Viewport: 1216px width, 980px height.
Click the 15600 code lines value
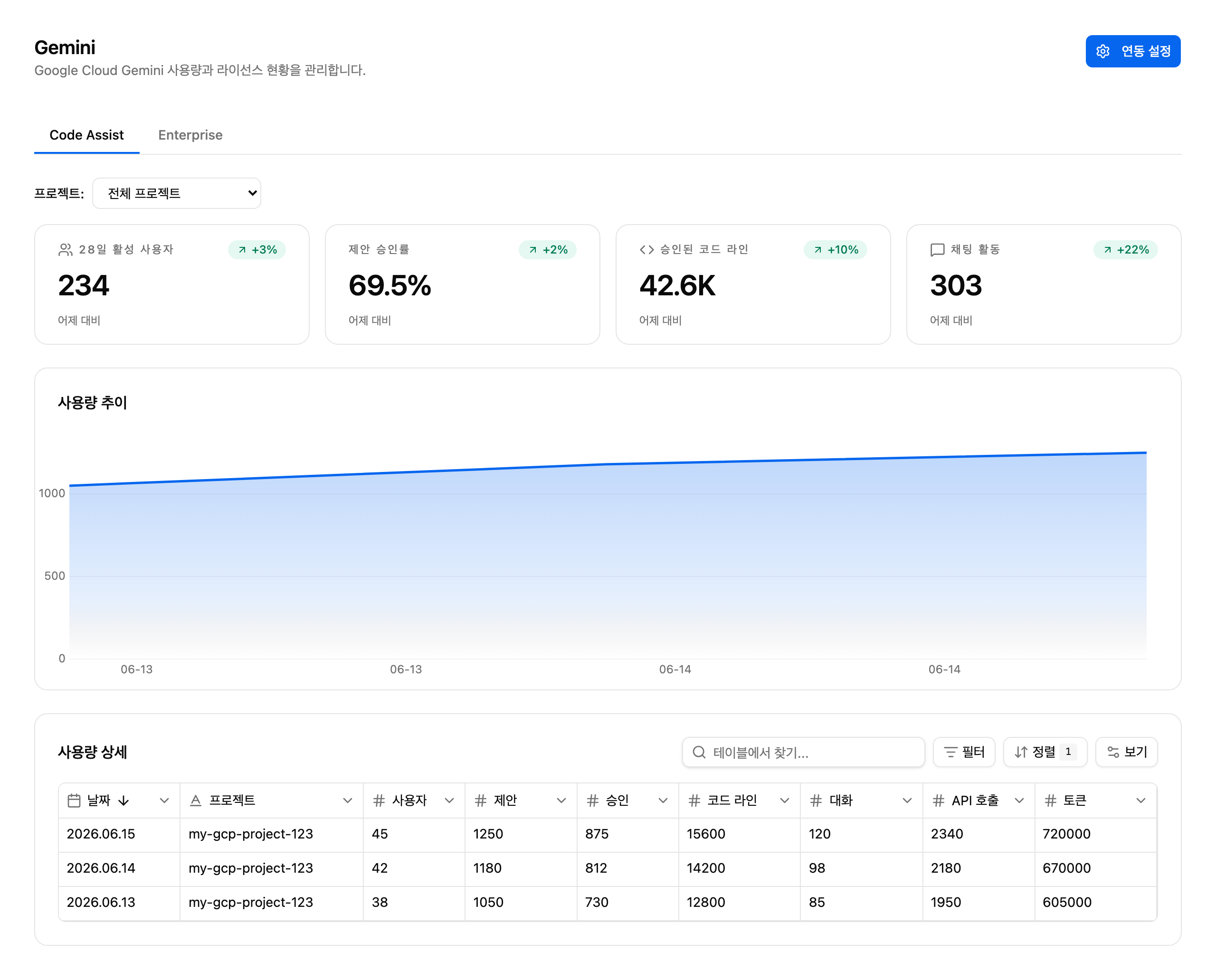(706, 834)
